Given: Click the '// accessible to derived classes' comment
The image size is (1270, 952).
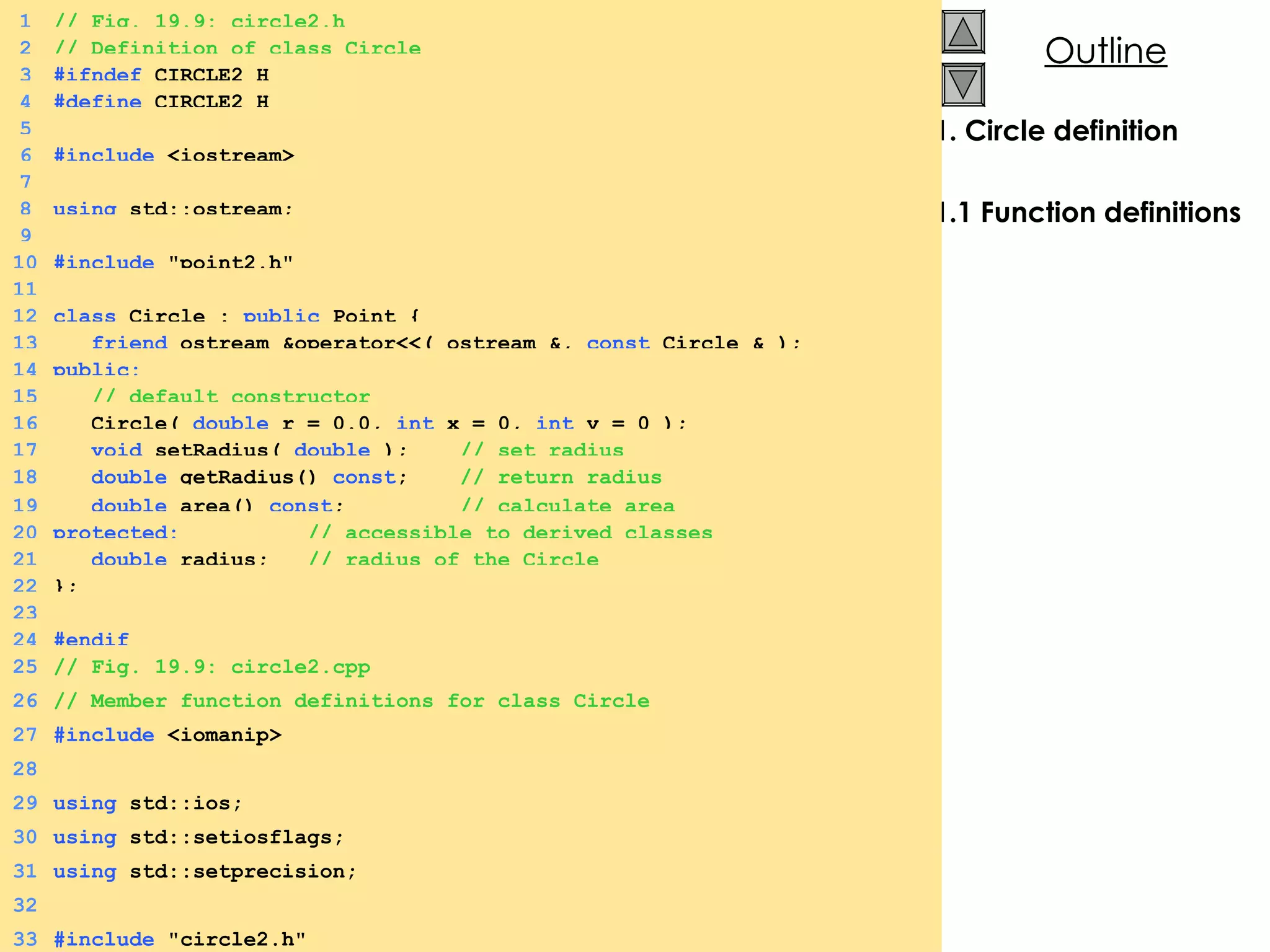Looking at the screenshot, I should coord(510,532).
